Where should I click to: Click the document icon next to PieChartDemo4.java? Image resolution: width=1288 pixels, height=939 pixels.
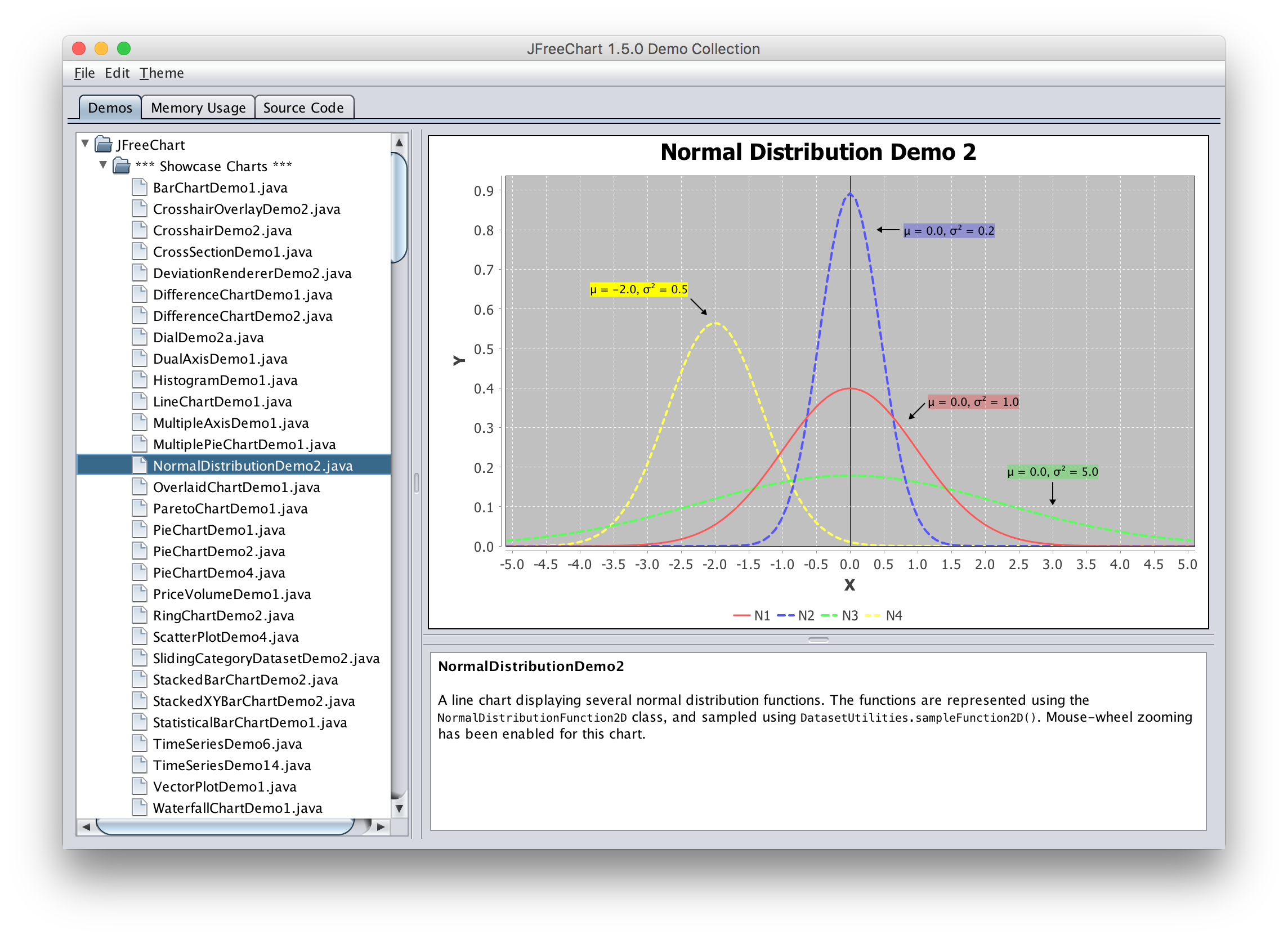(139, 573)
